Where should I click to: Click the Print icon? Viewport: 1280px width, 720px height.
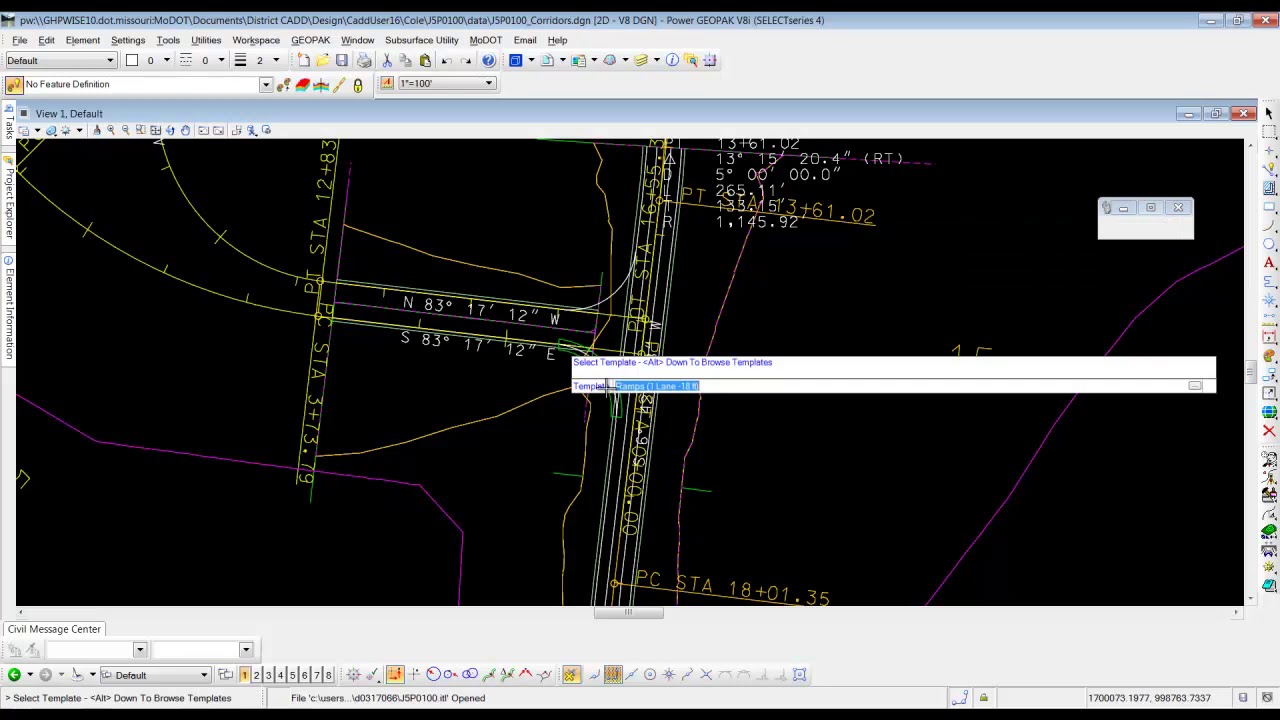pyautogui.click(x=364, y=60)
